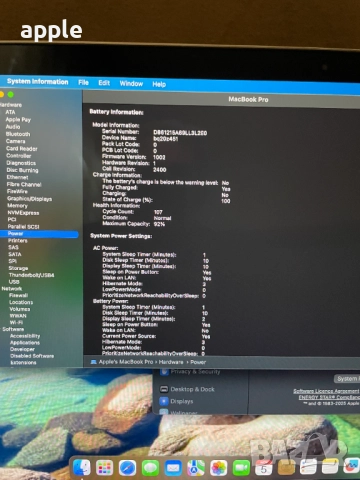Screen dimensions: 360x480
Task: Select Graphics/Displays in the sidebar
Action: tap(29, 199)
